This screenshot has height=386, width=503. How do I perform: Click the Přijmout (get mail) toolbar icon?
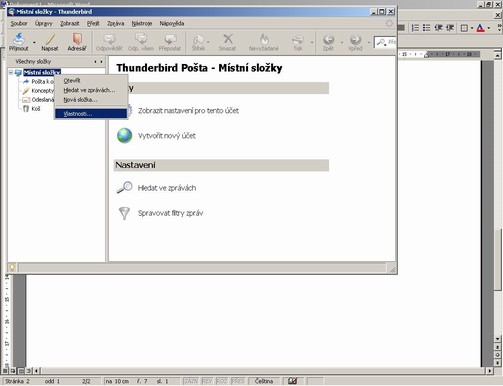19,39
